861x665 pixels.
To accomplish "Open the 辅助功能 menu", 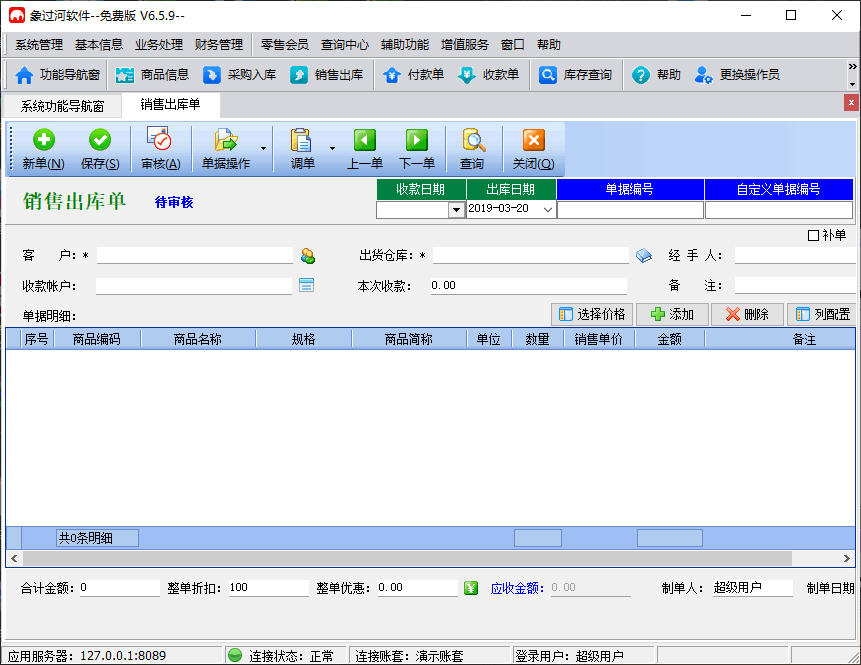I will (x=405, y=45).
